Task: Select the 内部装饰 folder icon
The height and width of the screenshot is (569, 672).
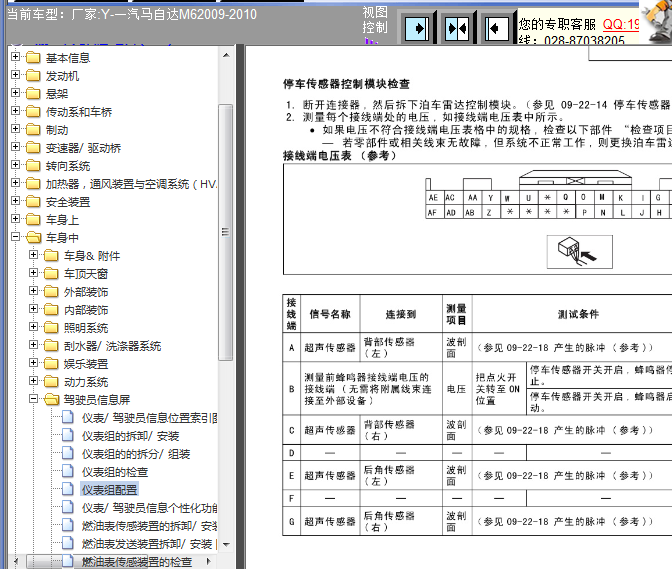Action: click(51, 309)
